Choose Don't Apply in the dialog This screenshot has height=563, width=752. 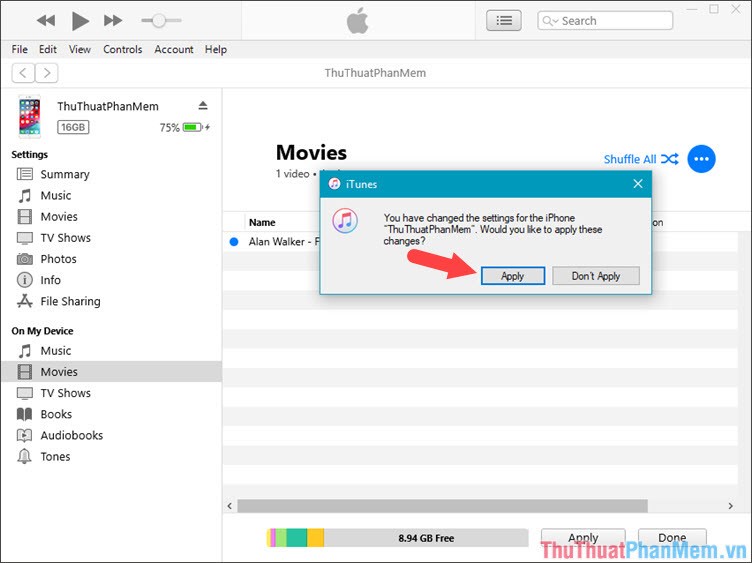[596, 276]
